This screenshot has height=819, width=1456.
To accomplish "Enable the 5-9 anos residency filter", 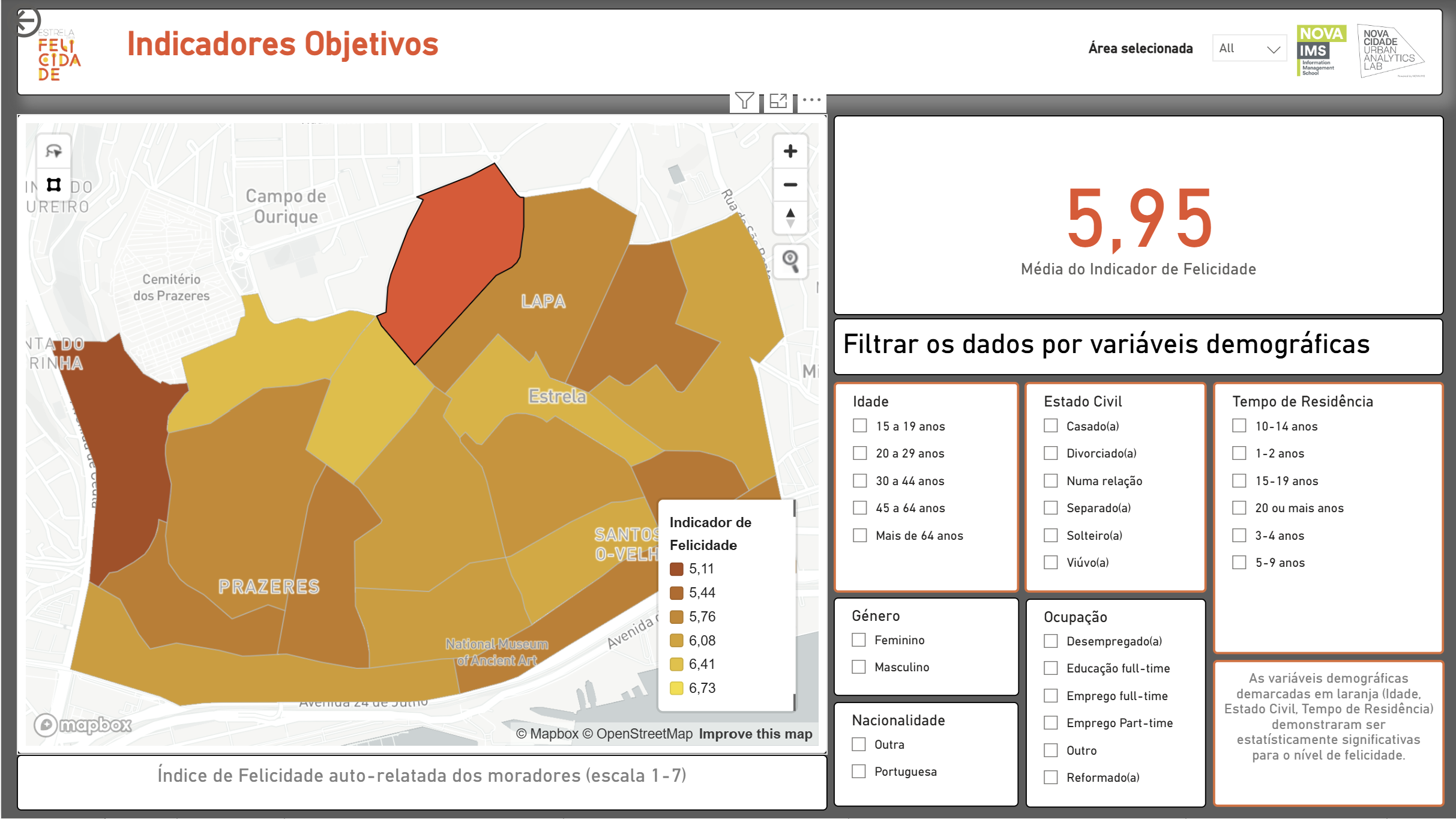I will point(1239,562).
